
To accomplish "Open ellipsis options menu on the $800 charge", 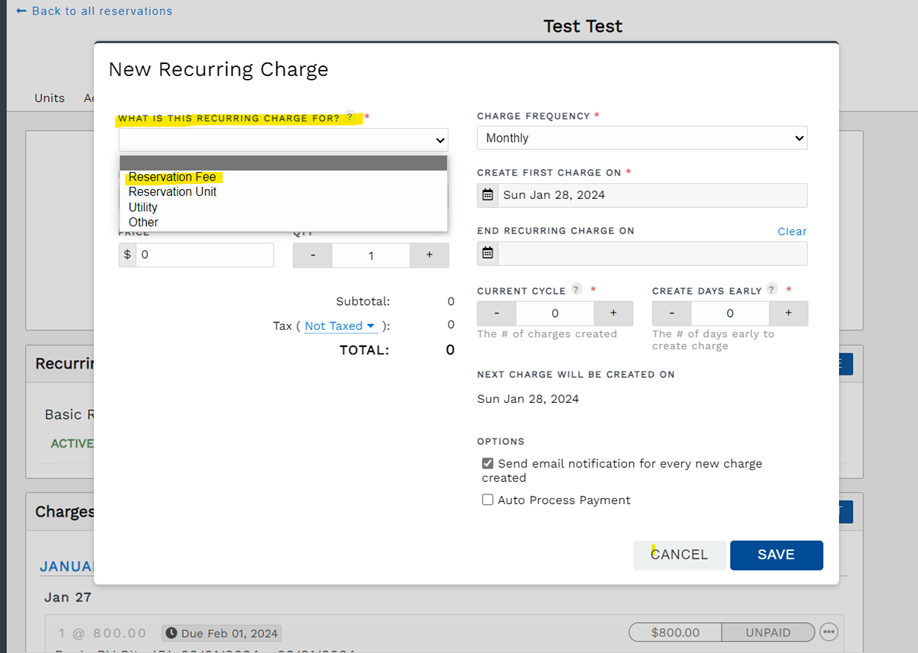I will tap(828, 631).
